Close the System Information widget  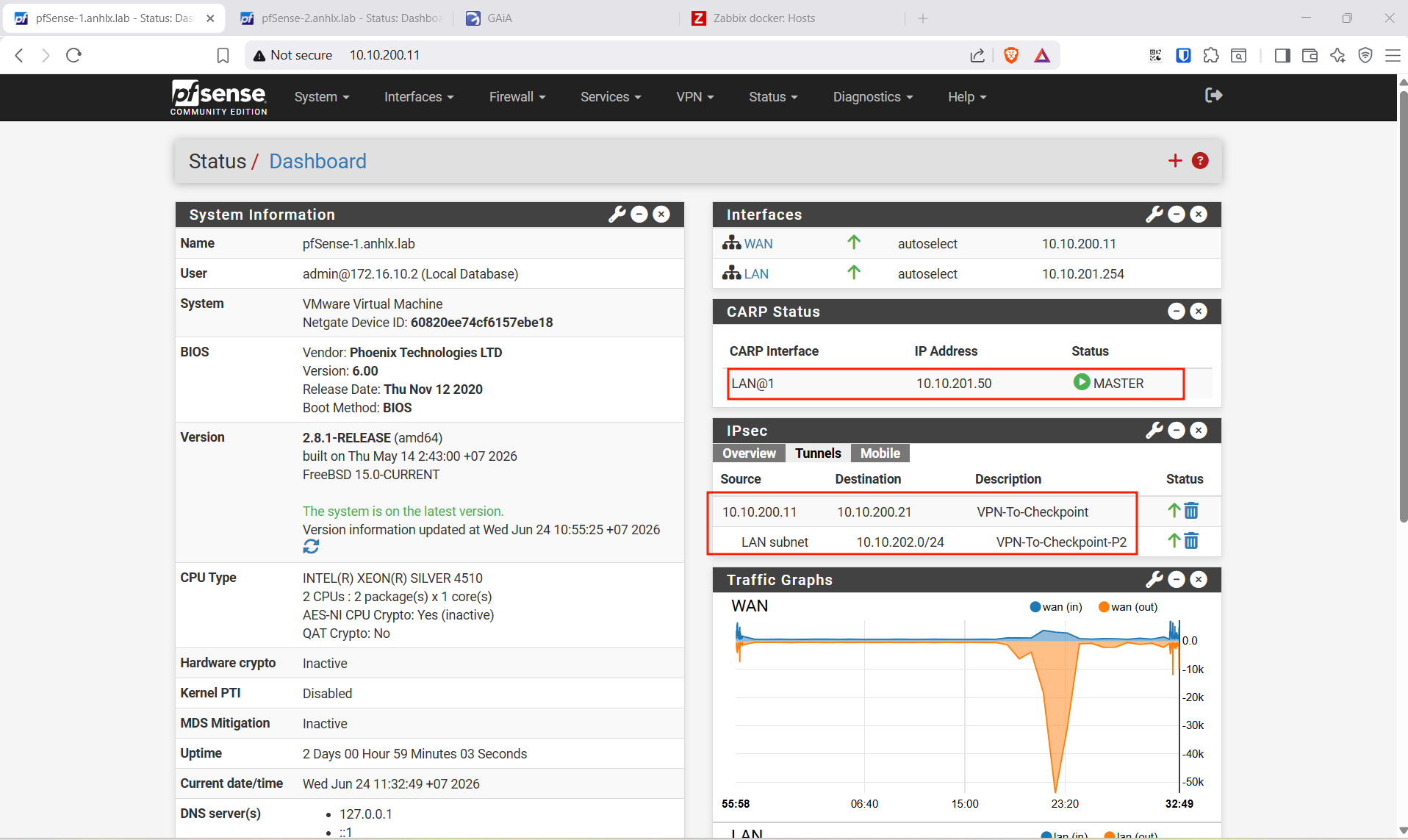point(661,214)
